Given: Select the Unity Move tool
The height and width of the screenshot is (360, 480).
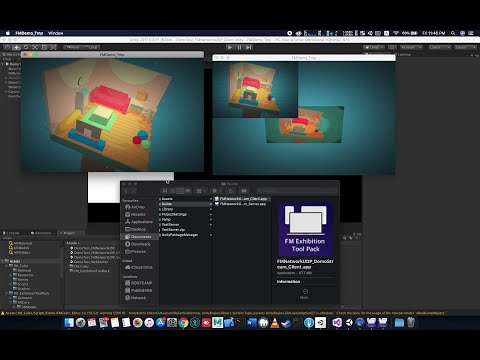Looking at the screenshot, I should coord(16,47).
